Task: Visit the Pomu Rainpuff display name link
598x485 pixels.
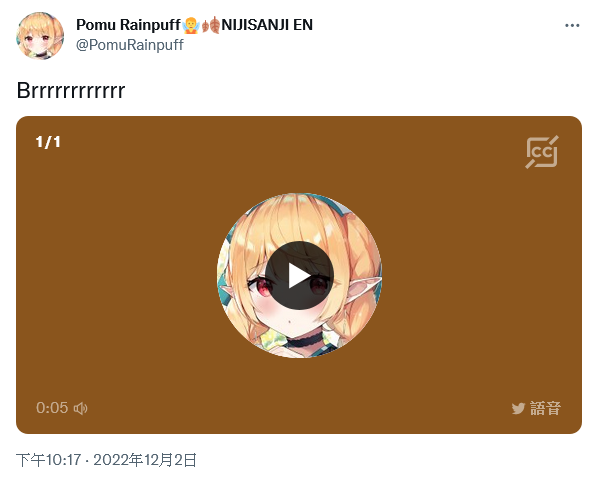Action: 128,25
